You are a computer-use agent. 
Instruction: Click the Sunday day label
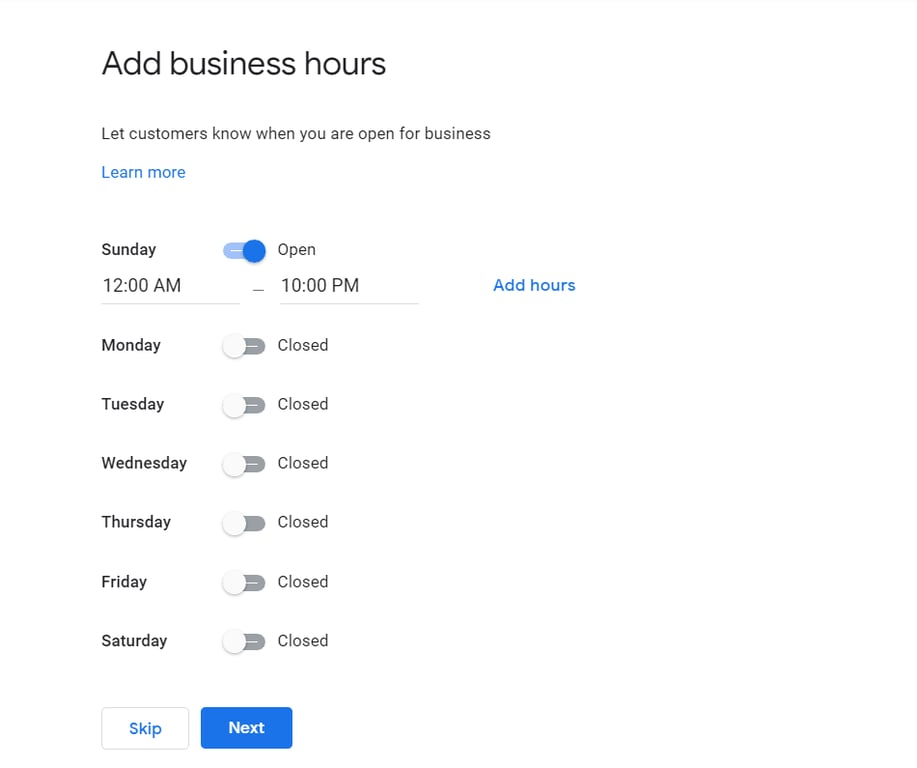(128, 249)
